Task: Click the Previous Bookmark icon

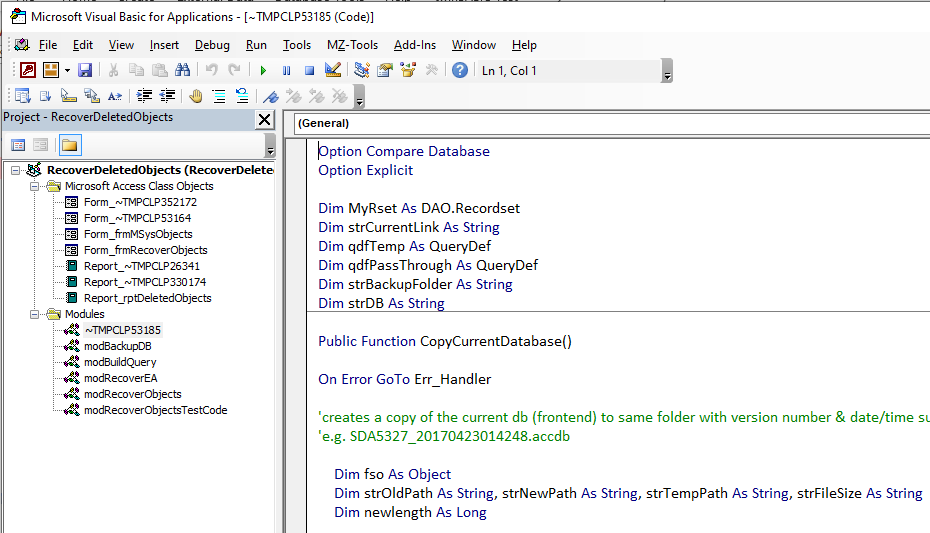Action: [317, 96]
